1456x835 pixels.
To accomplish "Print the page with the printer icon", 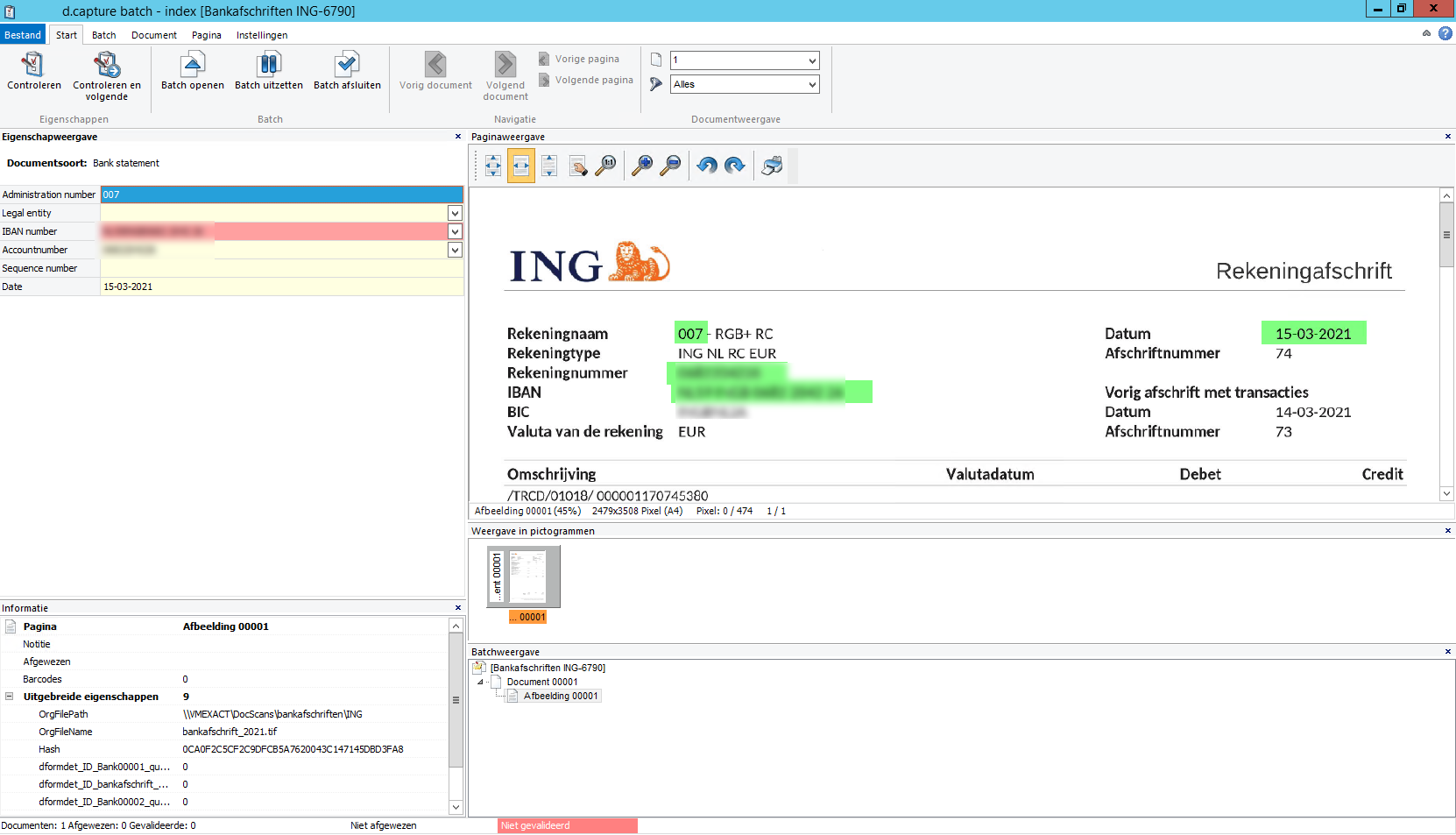I will point(772,166).
